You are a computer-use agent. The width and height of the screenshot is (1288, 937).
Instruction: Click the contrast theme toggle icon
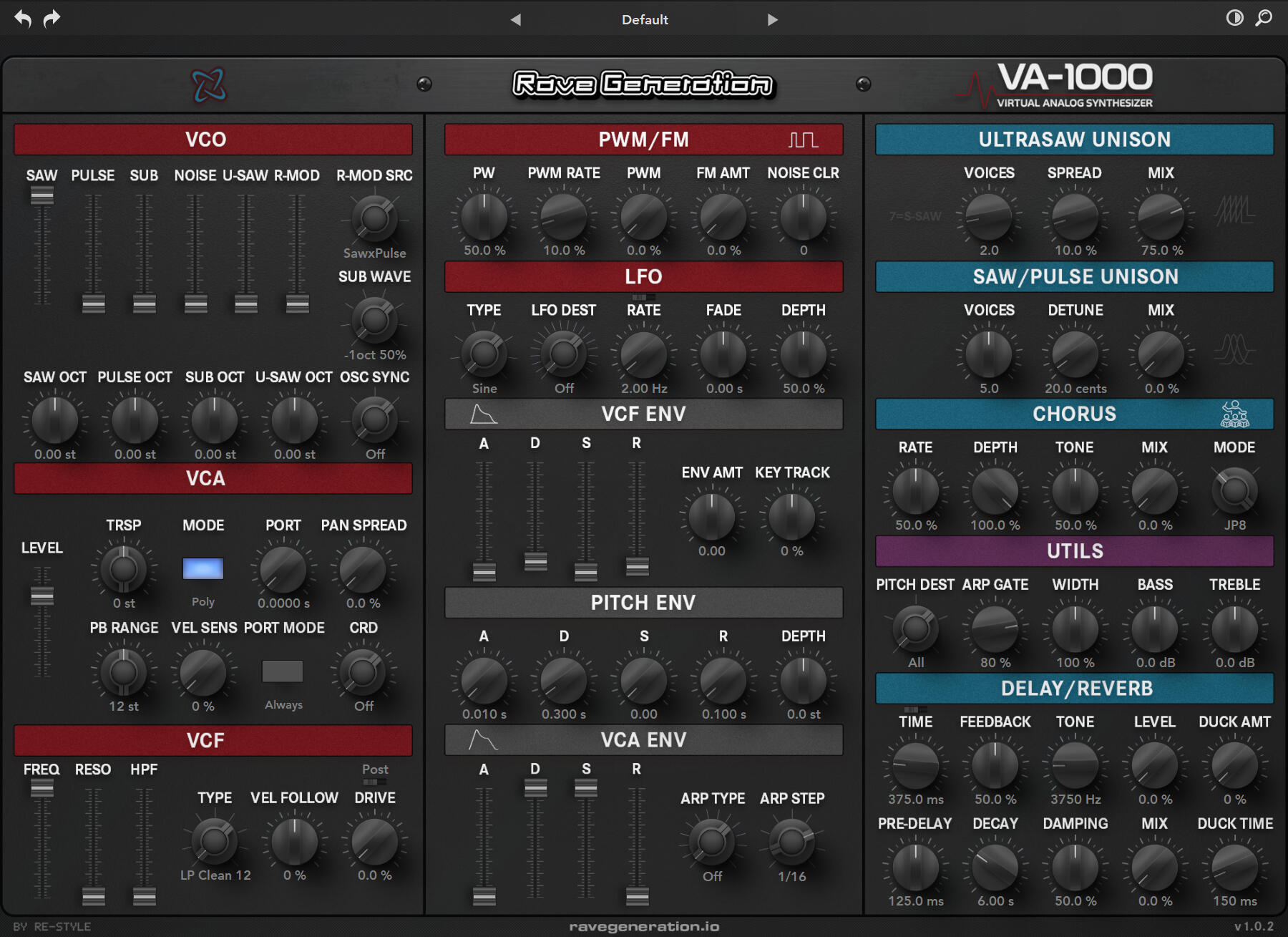(x=1234, y=18)
